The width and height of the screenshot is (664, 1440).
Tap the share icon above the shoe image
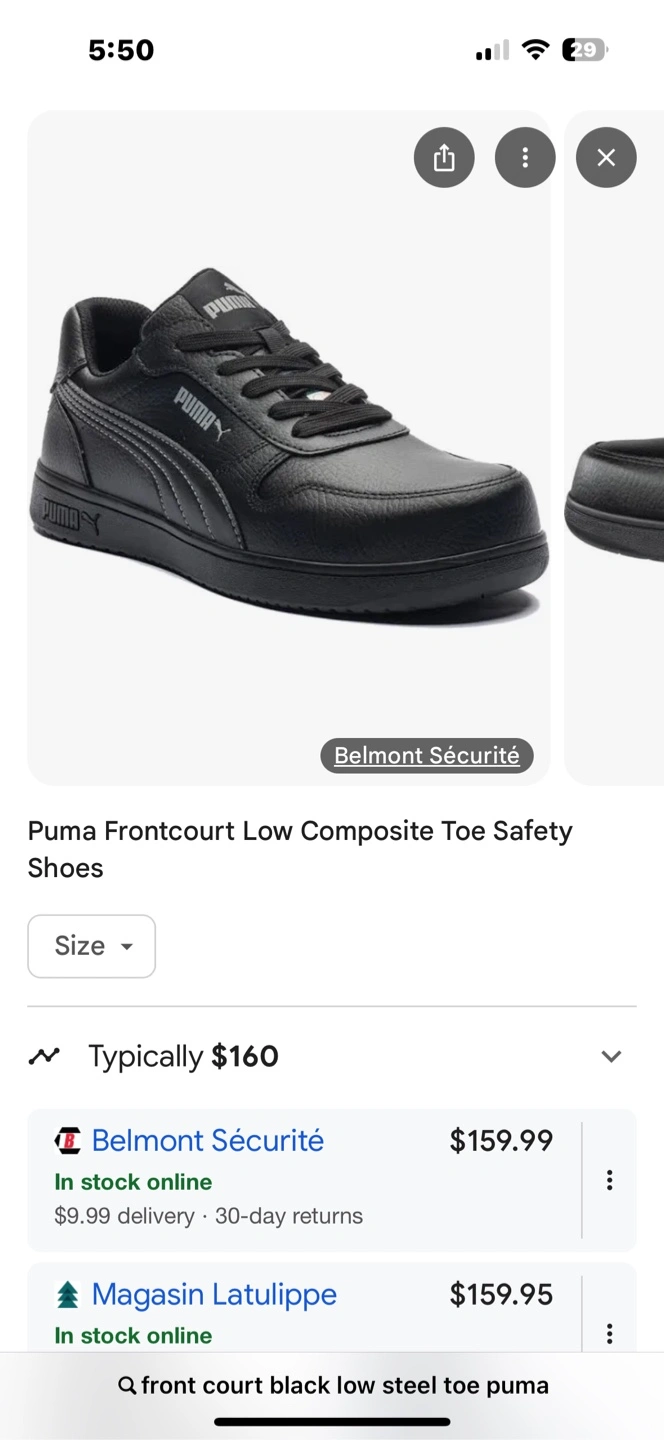pyautogui.click(x=444, y=158)
